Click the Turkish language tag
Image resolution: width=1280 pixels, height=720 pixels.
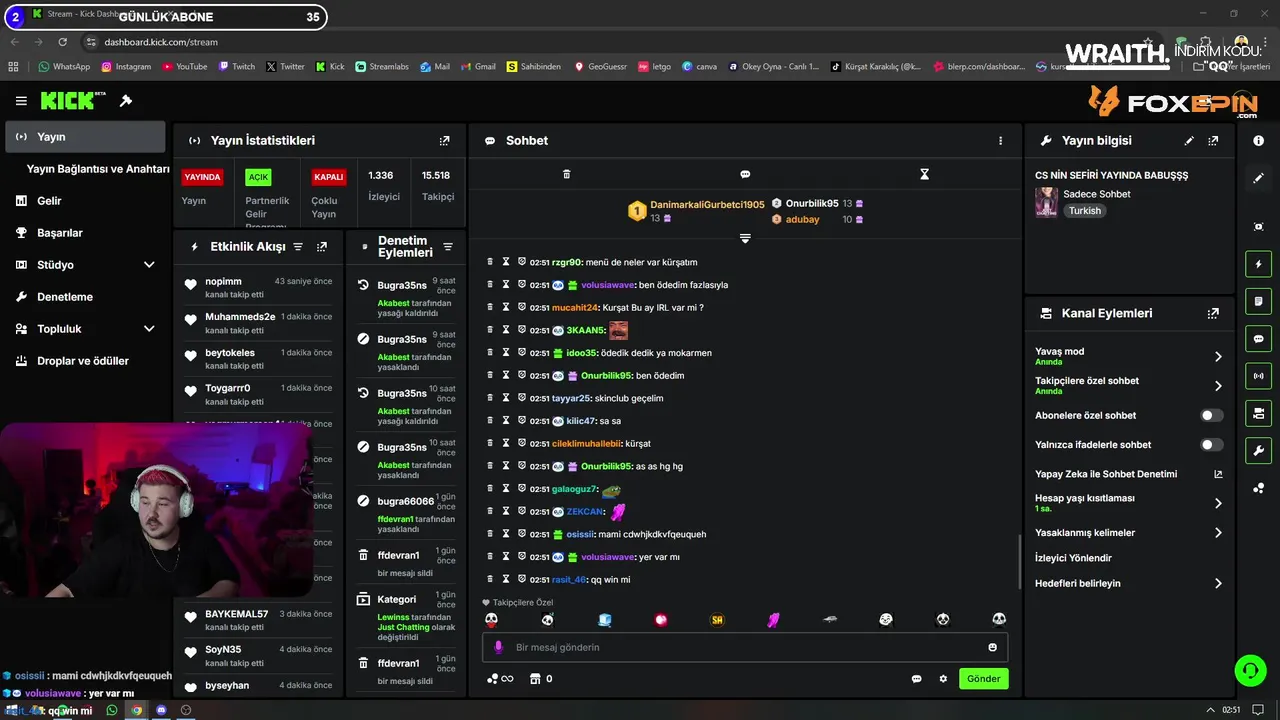(1084, 211)
